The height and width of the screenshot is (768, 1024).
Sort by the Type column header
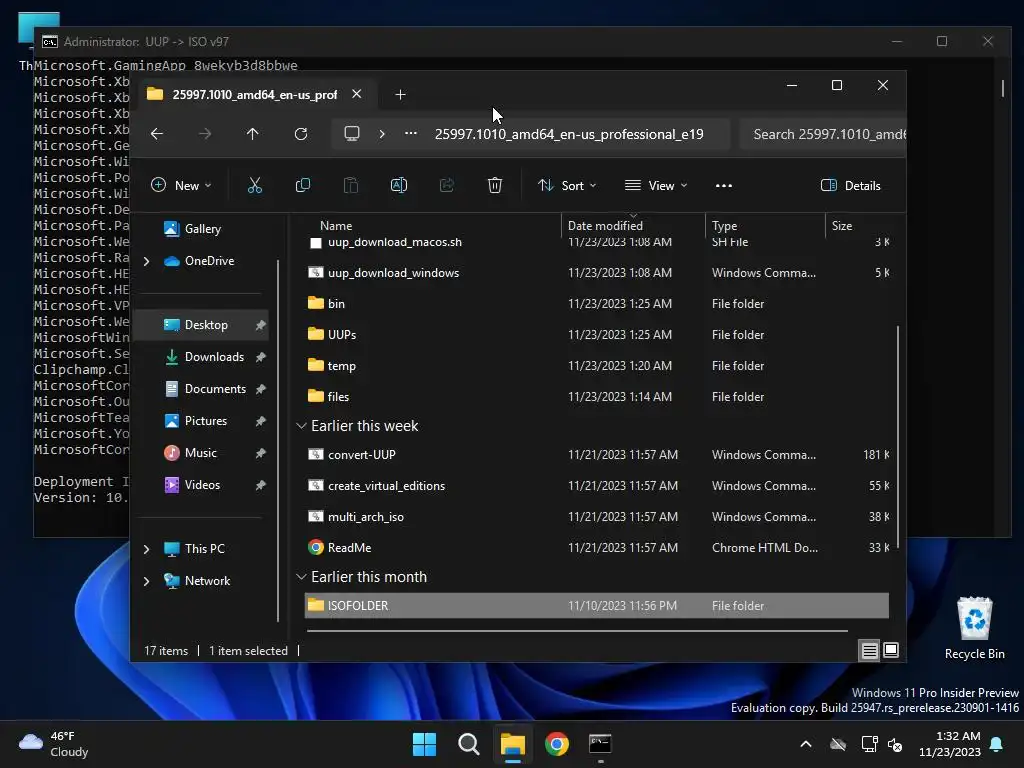(724, 225)
